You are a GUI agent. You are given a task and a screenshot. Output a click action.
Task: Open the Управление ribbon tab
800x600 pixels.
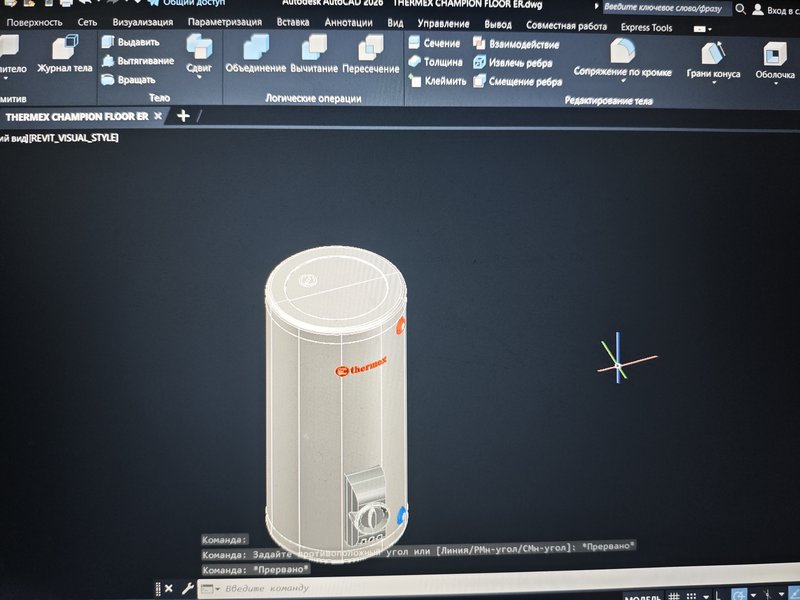pos(443,23)
